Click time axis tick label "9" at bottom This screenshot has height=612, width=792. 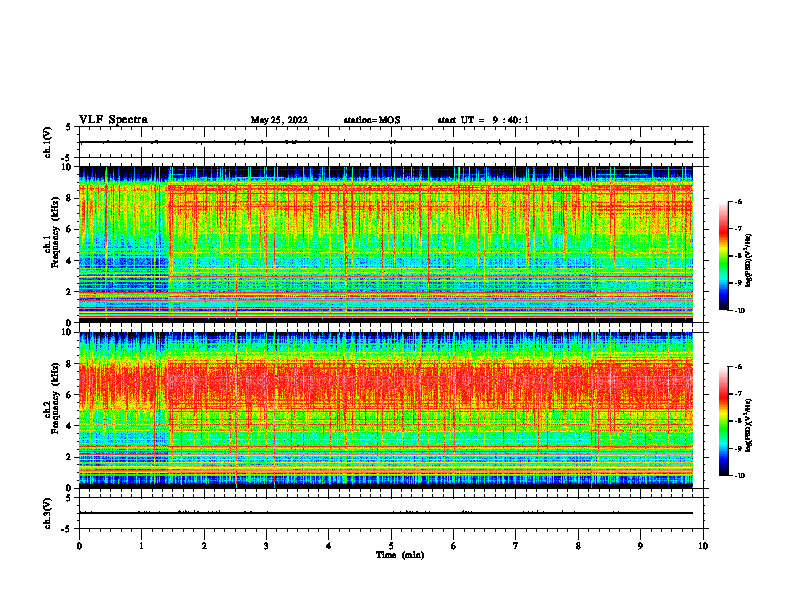click(640, 546)
